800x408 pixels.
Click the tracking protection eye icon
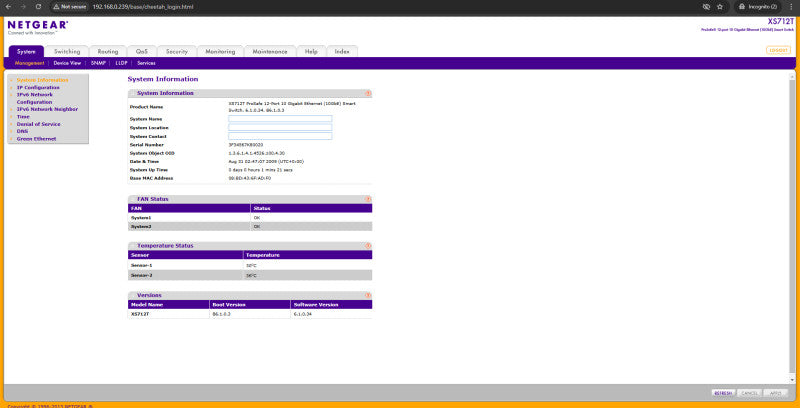707,7
